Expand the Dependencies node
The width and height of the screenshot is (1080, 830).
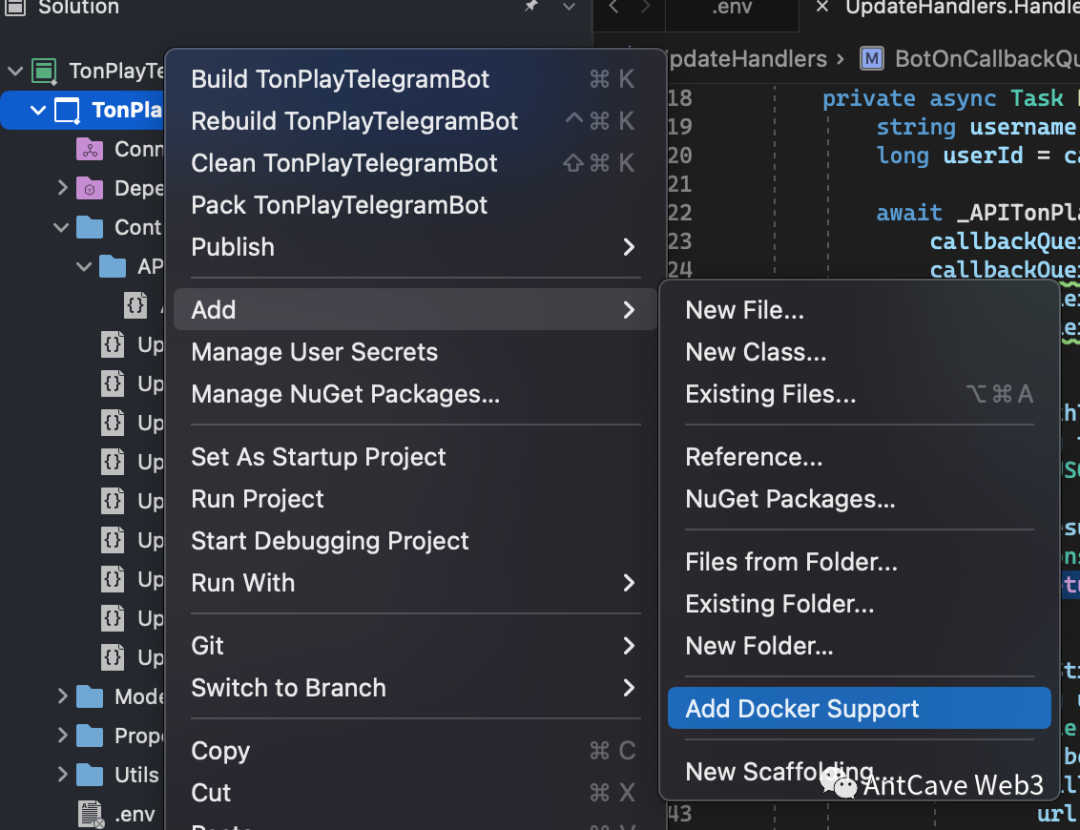[62, 188]
